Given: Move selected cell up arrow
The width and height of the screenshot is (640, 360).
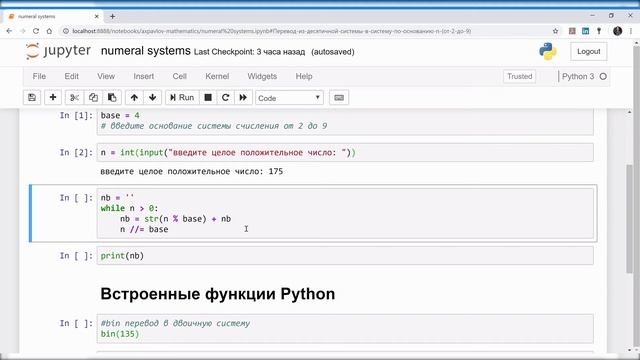Looking at the screenshot, I should pos(134,98).
